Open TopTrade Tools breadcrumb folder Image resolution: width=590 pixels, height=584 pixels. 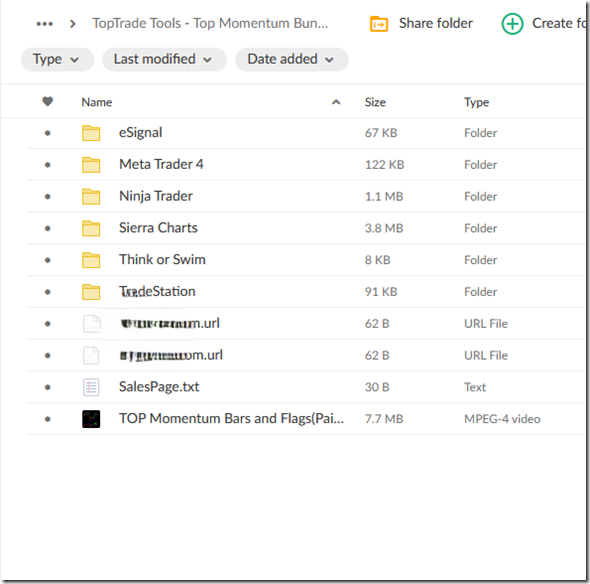210,23
